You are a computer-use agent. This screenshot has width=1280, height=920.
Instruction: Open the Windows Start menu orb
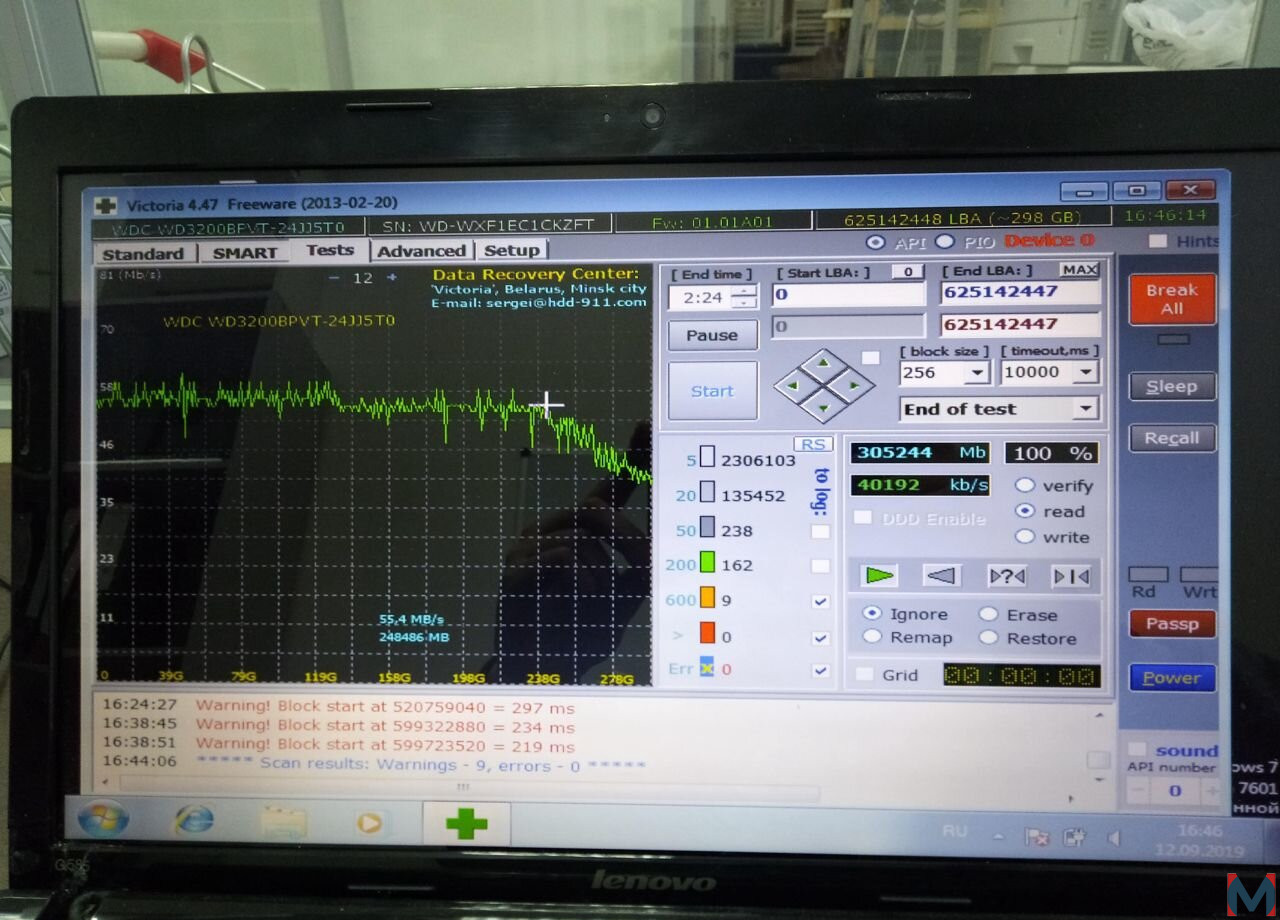click(102, 820)
